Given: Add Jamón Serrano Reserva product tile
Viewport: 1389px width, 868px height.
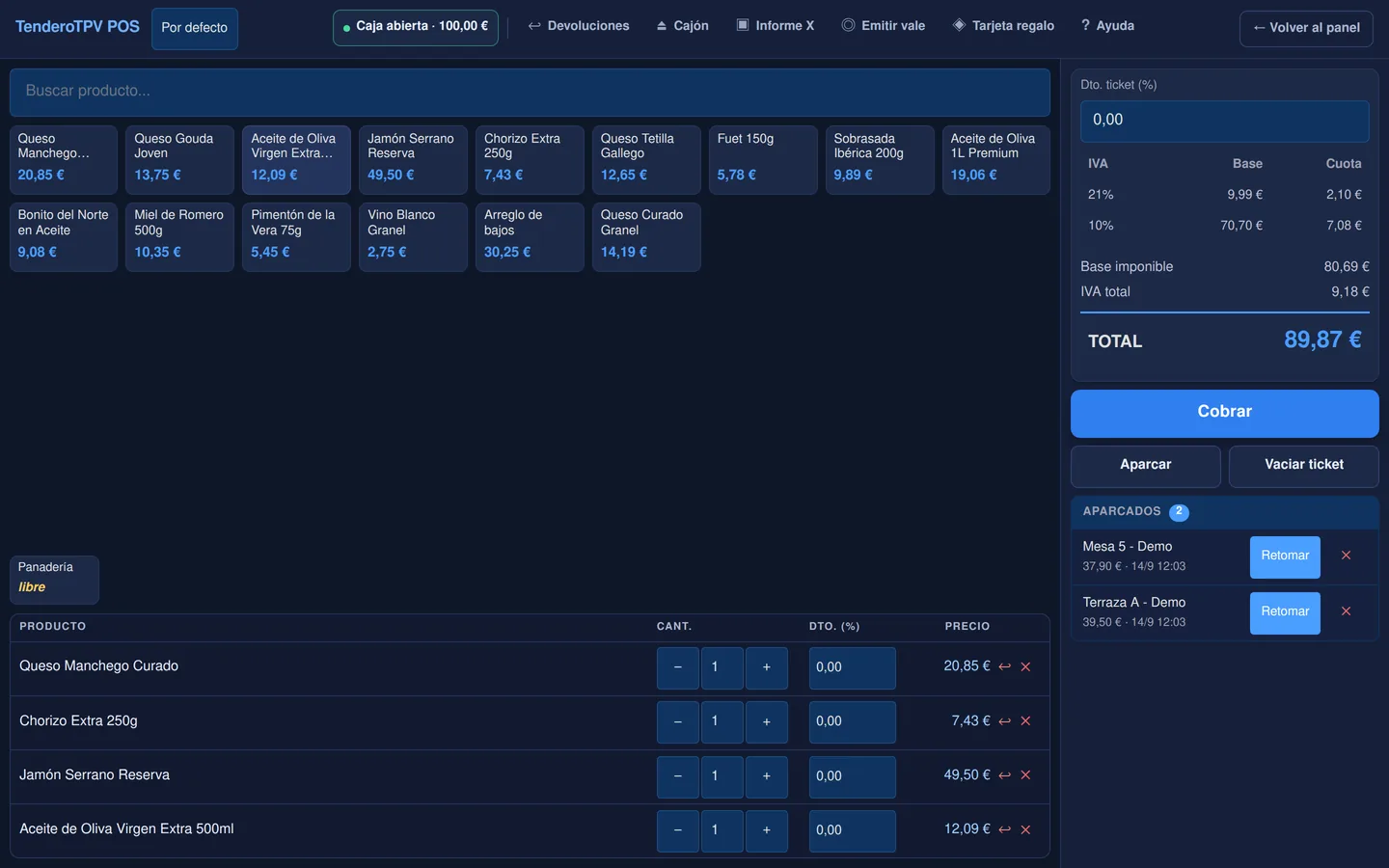Looking at the screenshot, I should [x=413, y=160].
